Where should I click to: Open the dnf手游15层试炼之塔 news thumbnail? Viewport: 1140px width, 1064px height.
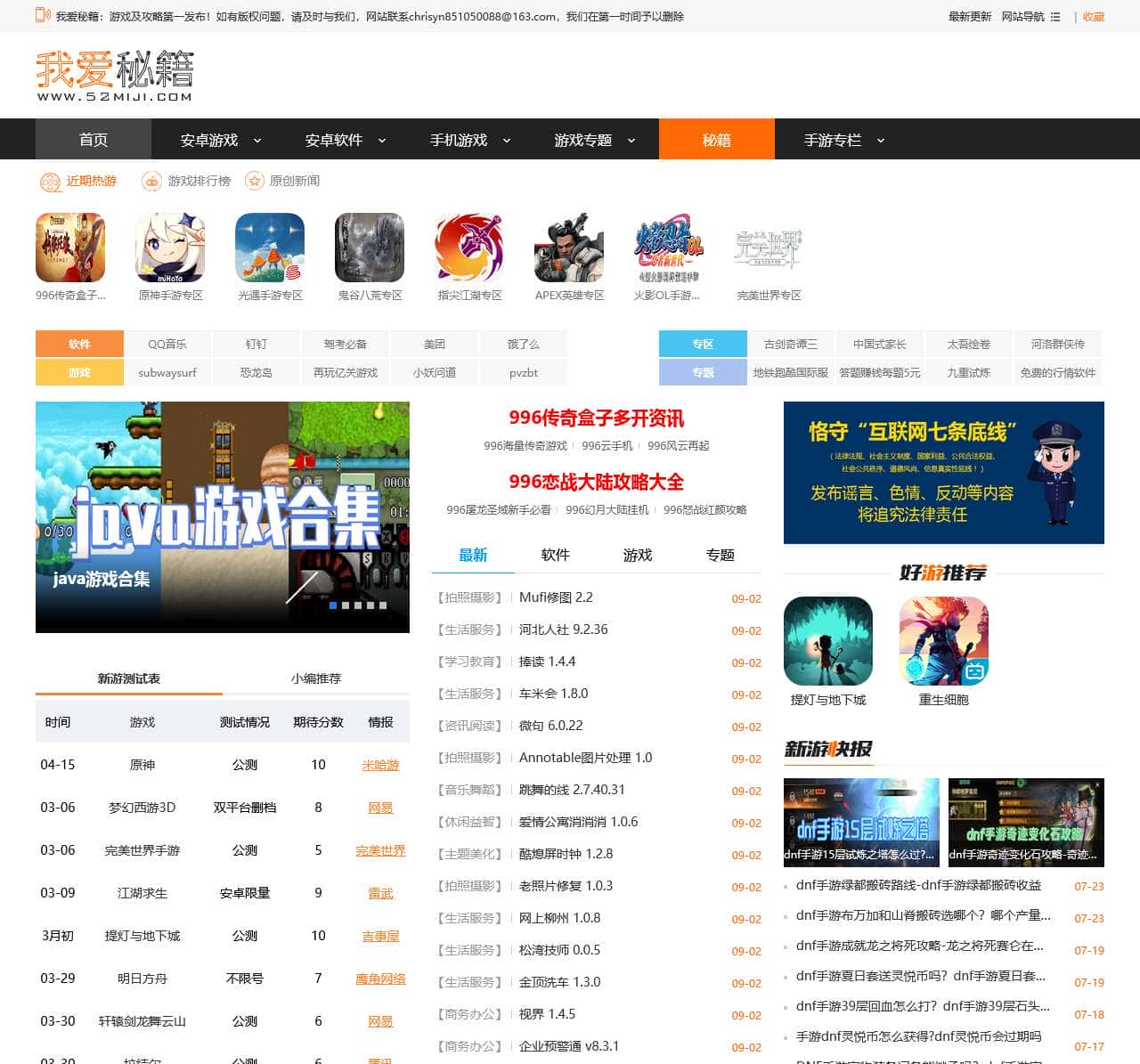coord(860,821)
